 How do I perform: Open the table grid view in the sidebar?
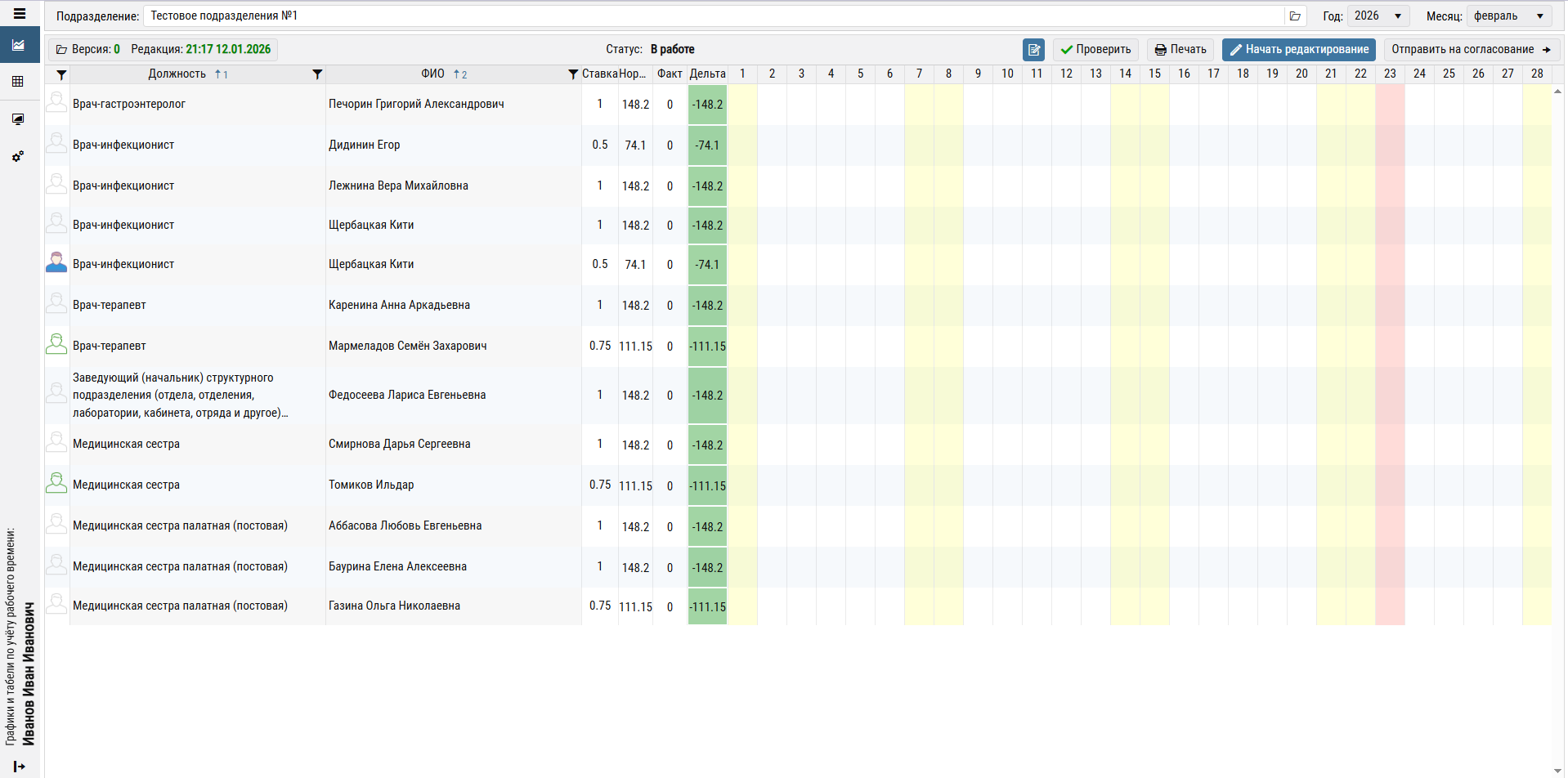18,82
